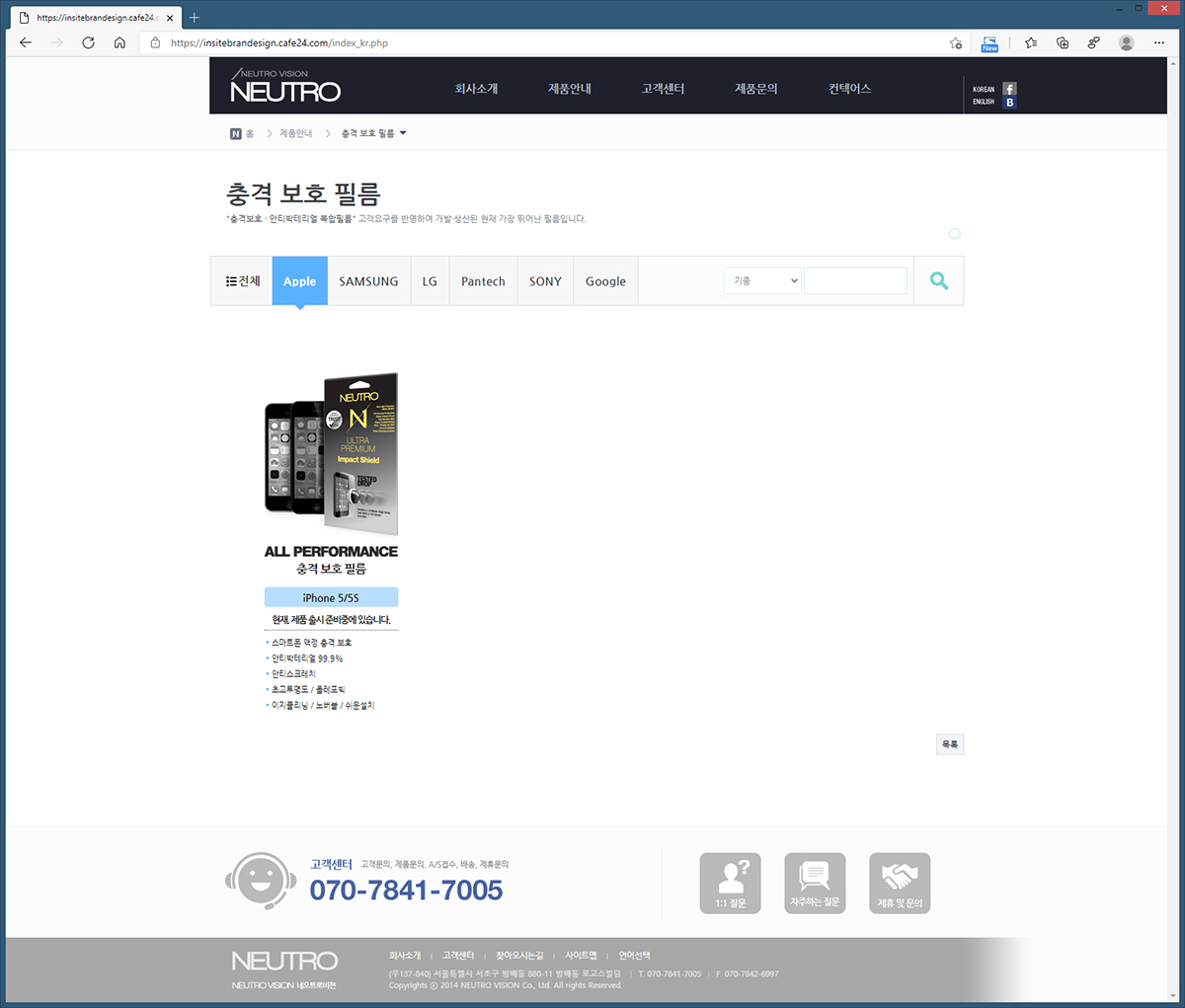Open browser settings and more menu

tap(1159, 42)
